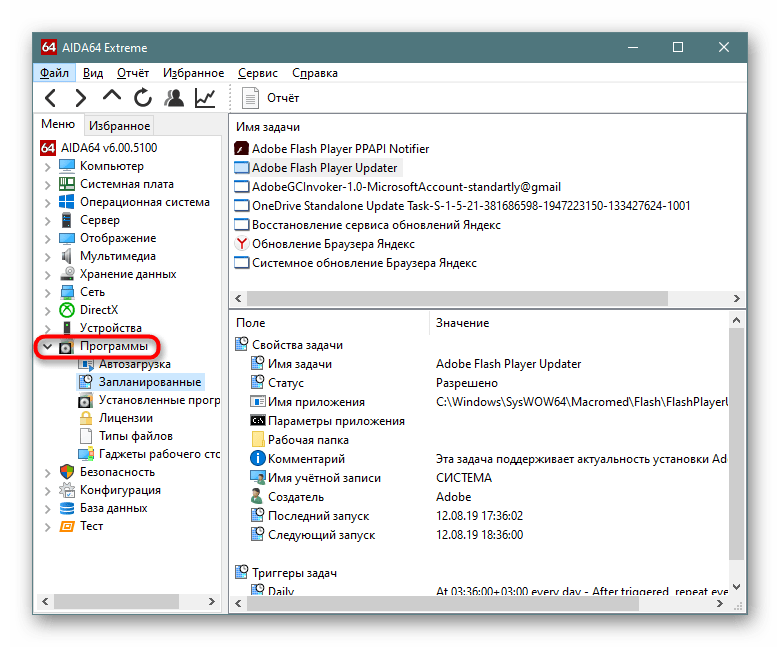
Task: Expand the Операционная система tree node
Action: click(x=48, y=203)
